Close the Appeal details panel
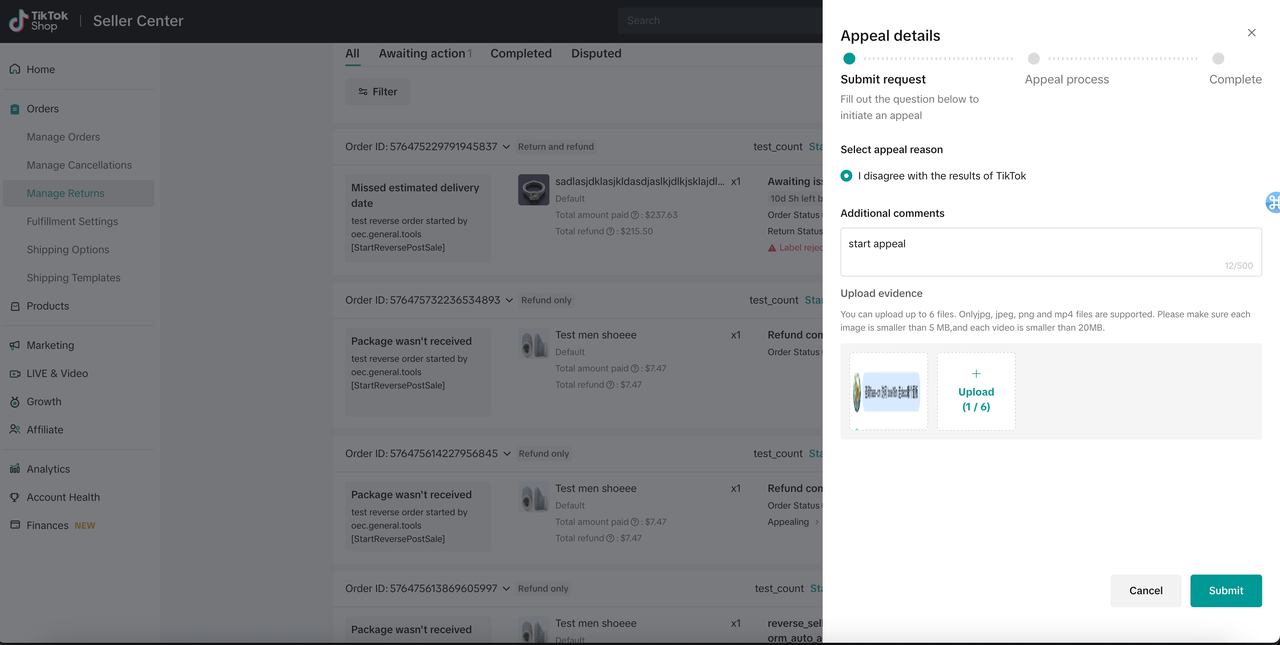Viewport: 1280px width, 645px height. click(1251, 33)
